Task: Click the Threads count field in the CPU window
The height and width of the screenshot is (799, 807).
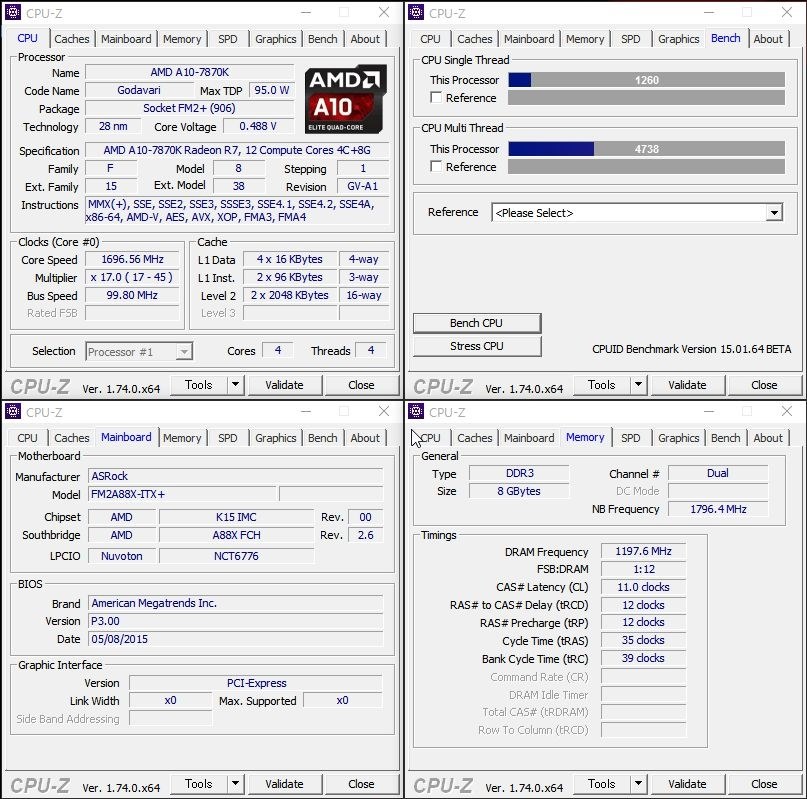Action: [x=372, y=351]
